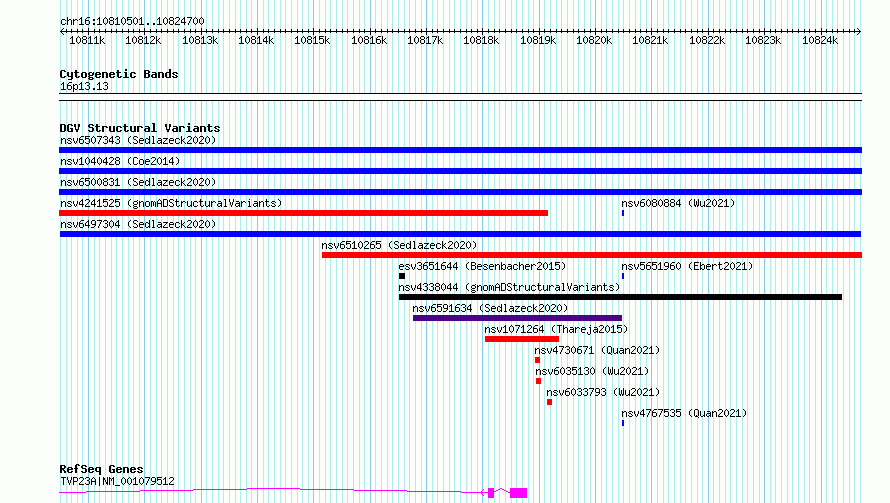Click the 16p13.13 band label

(84, 87)
